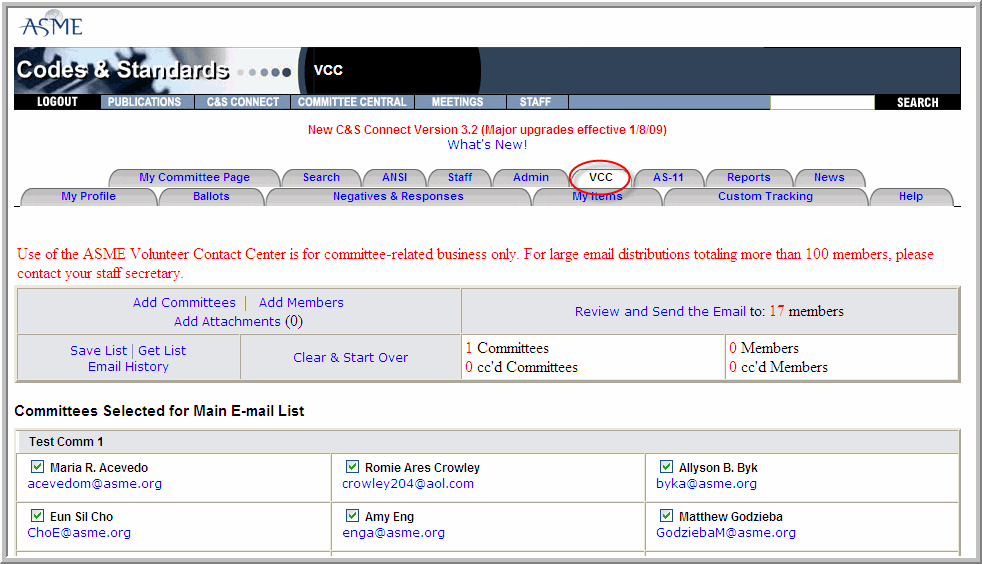982x564 pixels.
Task: Open the ANSI tab
Action: 395,178
